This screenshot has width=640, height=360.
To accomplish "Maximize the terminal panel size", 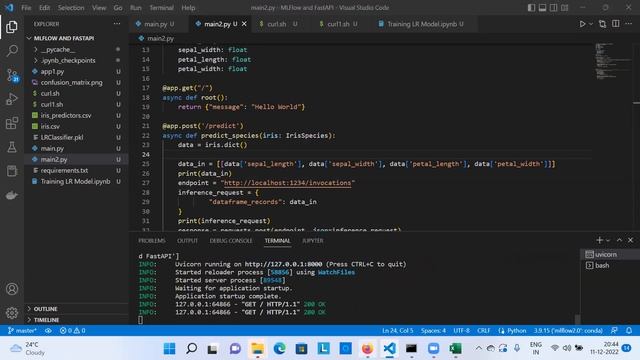I will (x=619, y=240).
